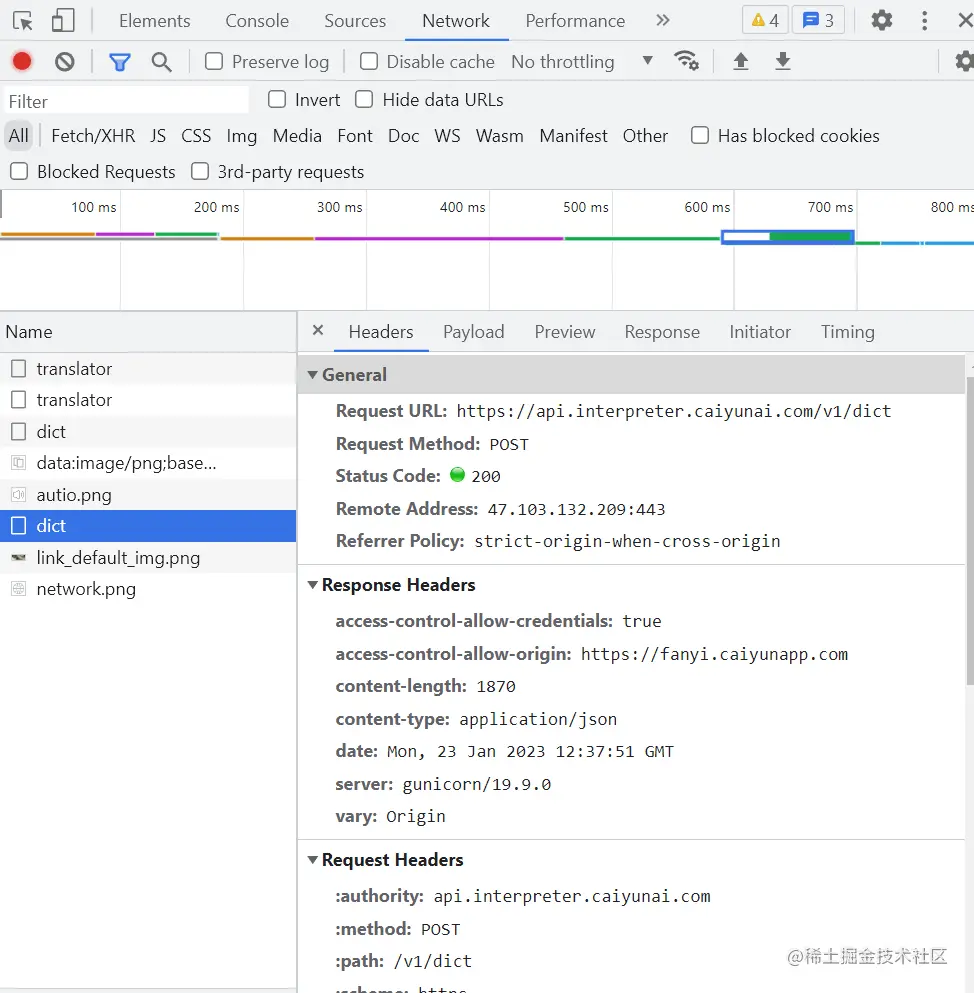Switch to the Elements tab
974x993 pixels.
155,21
